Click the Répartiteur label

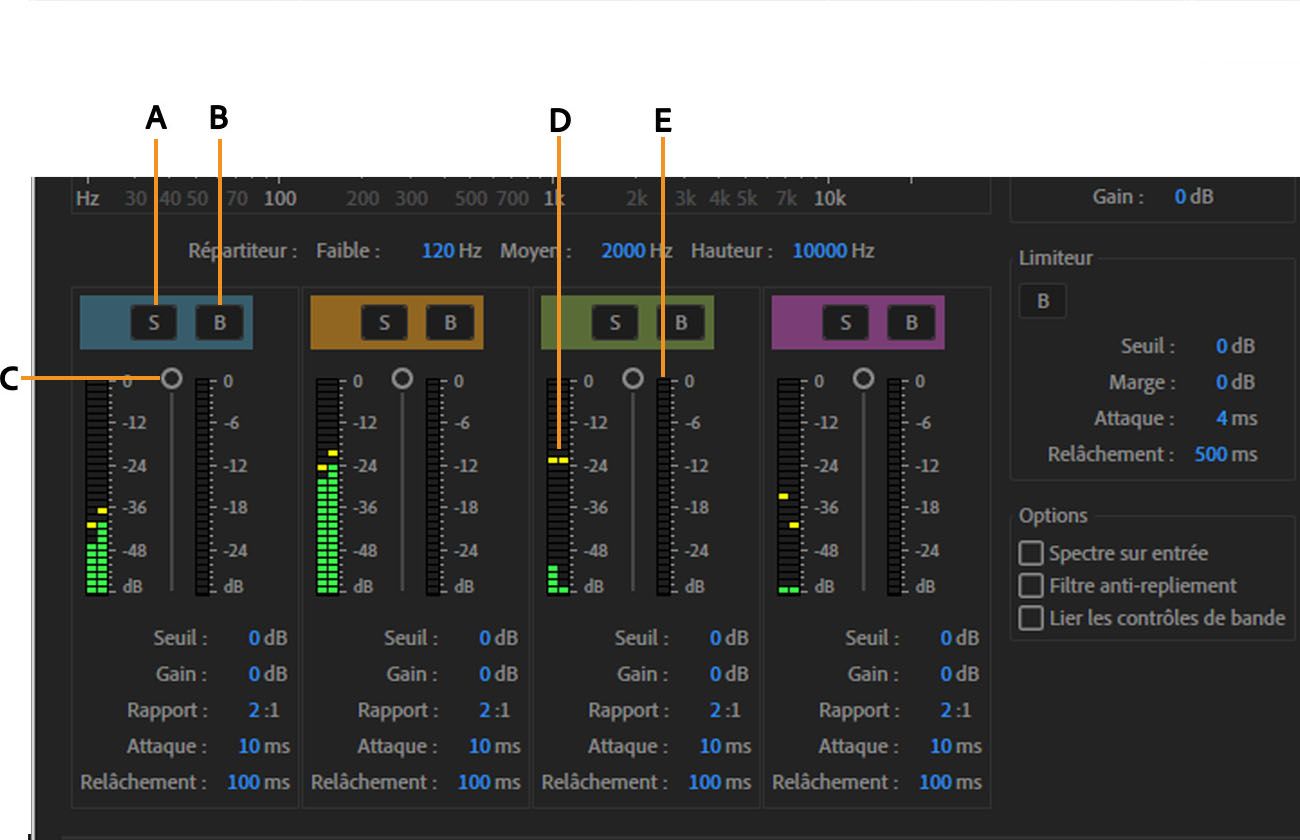[x=243, y=250]
